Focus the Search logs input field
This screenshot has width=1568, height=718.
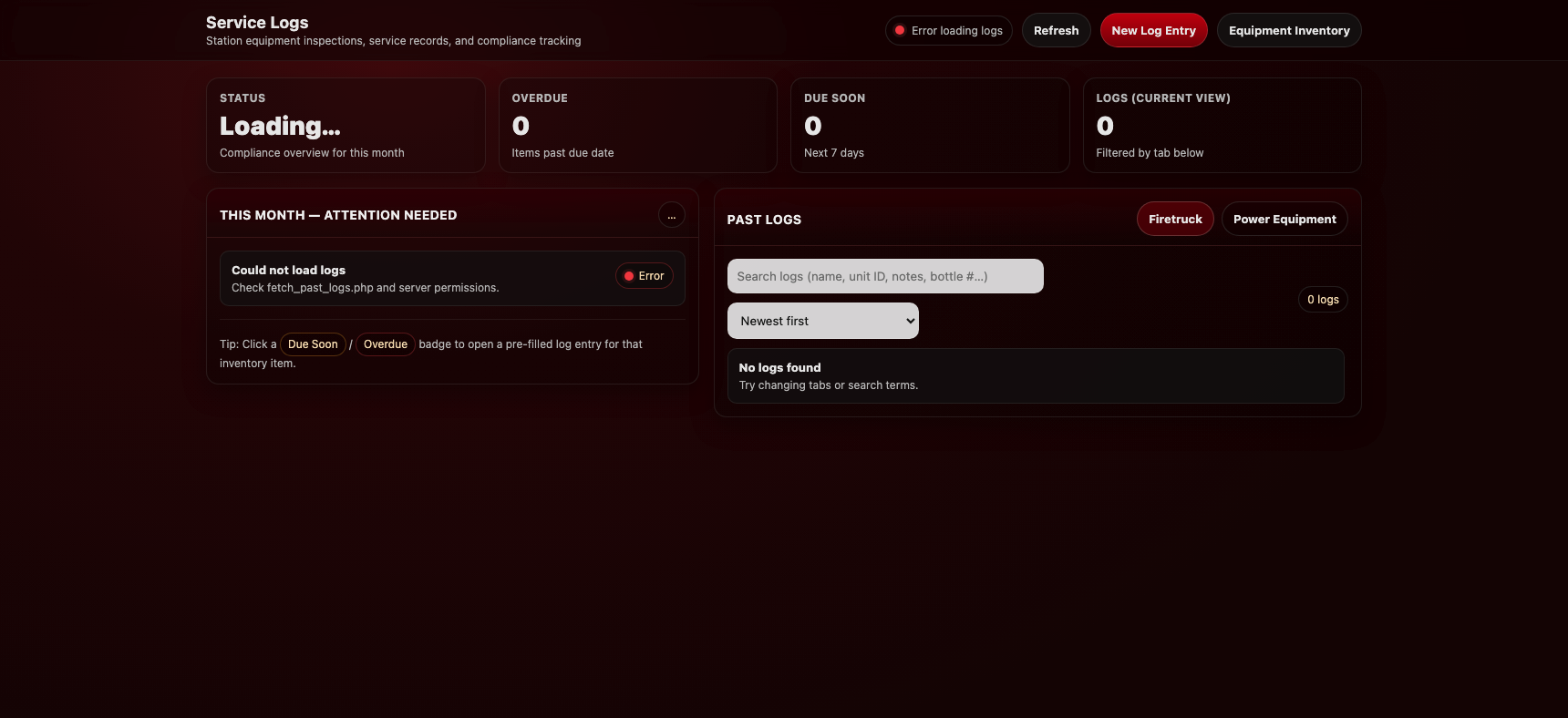tap(884, 276)
